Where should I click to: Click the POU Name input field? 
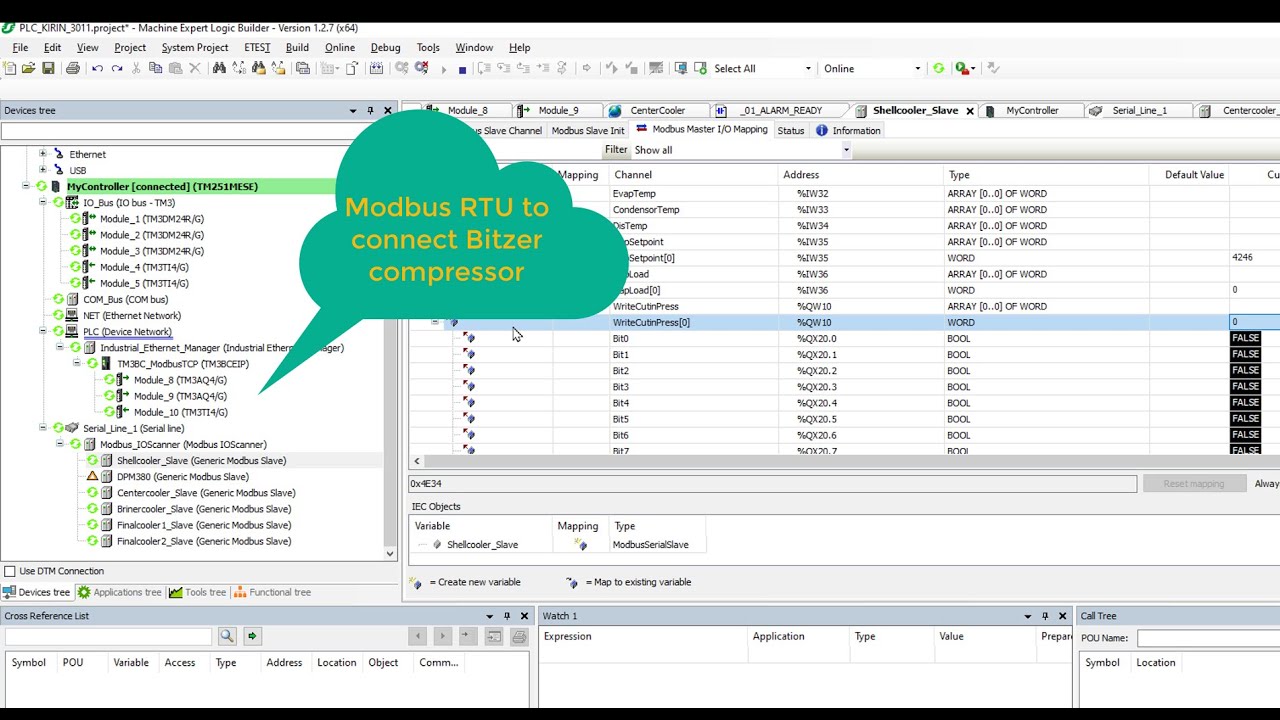[x=1208, y=637]
